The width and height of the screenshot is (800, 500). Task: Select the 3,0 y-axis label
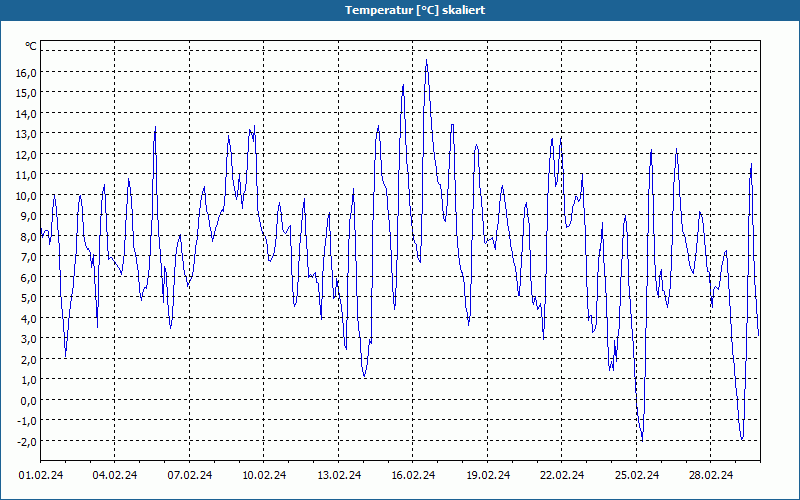pos(29,339)
